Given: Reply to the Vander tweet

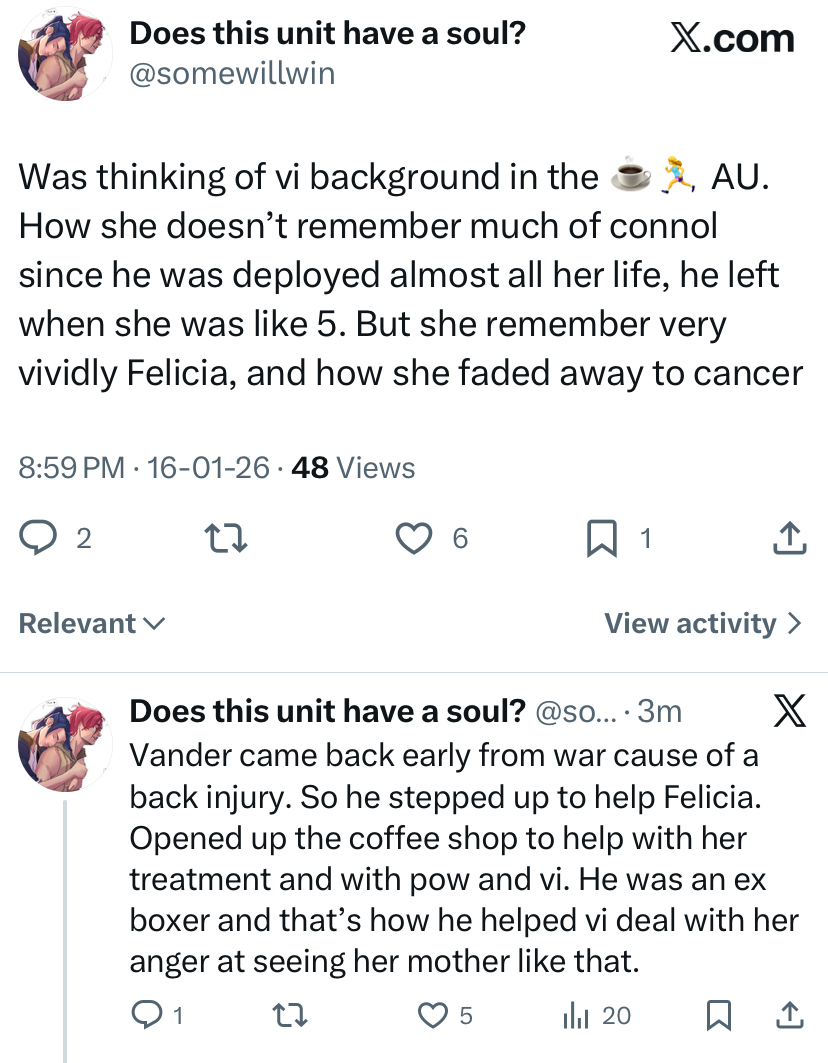Looking at the screenshot, I should (146, 1016).
